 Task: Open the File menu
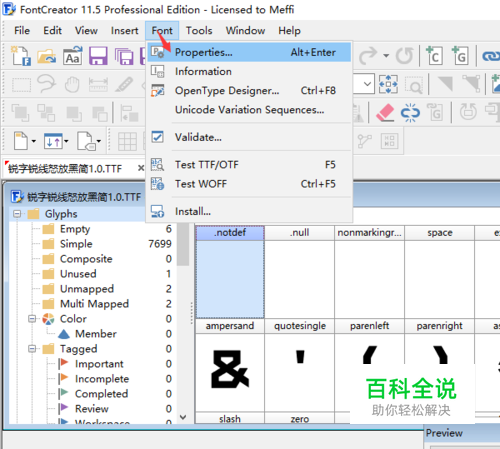(x=22, y=31)
